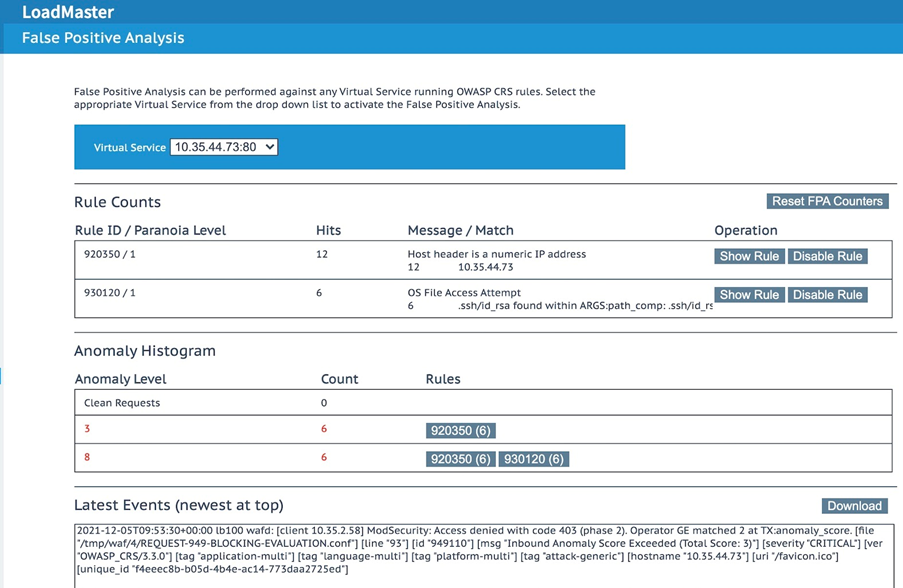
Task: Show Rule for 930120 row
Action: click(x=749, y=295)
